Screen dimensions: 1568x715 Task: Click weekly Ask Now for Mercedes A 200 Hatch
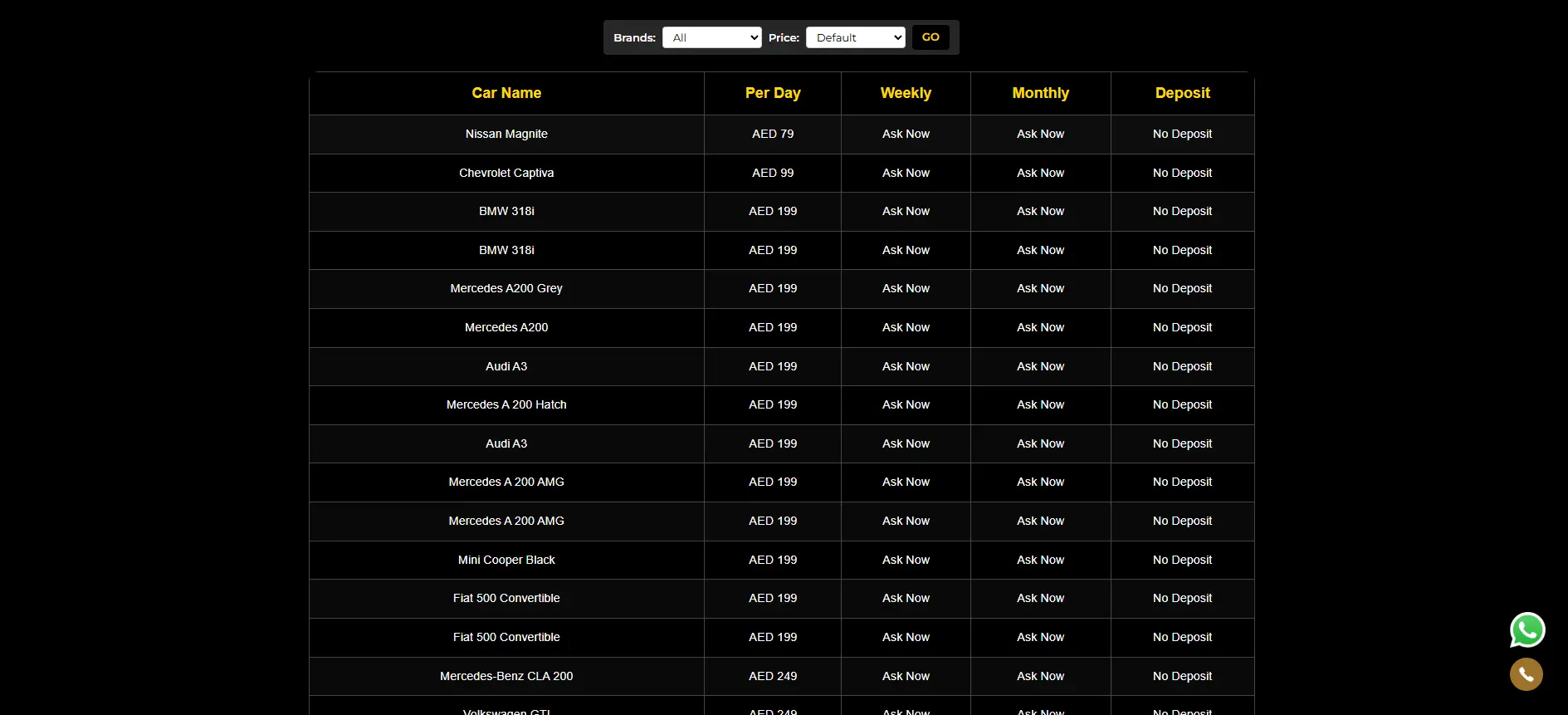click(906, 404)
